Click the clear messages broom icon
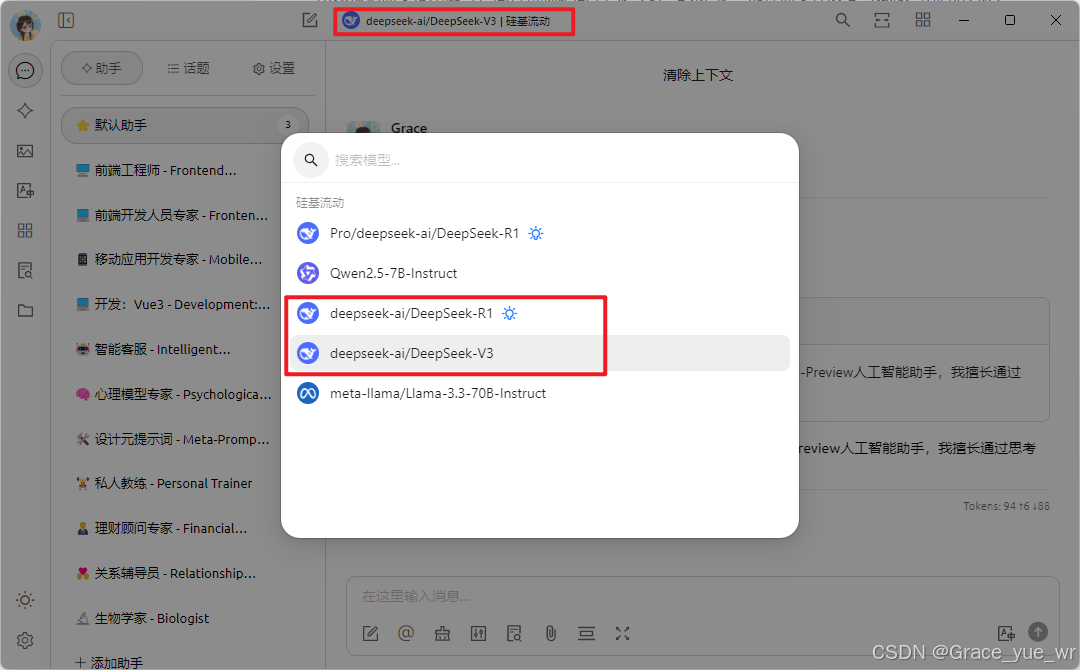1080x670 pixels. pyautogui.click(x=442, y=634)
